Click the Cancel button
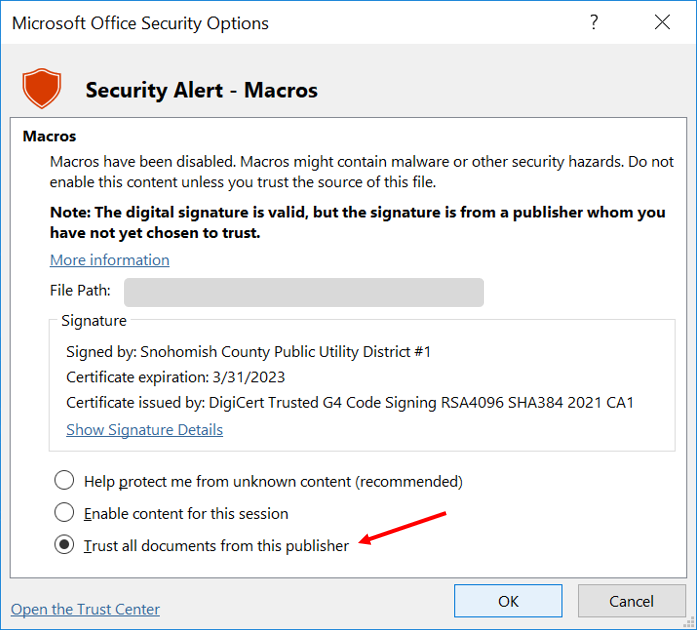Screen dimensions: 700x630 click(x=631, y=601)
